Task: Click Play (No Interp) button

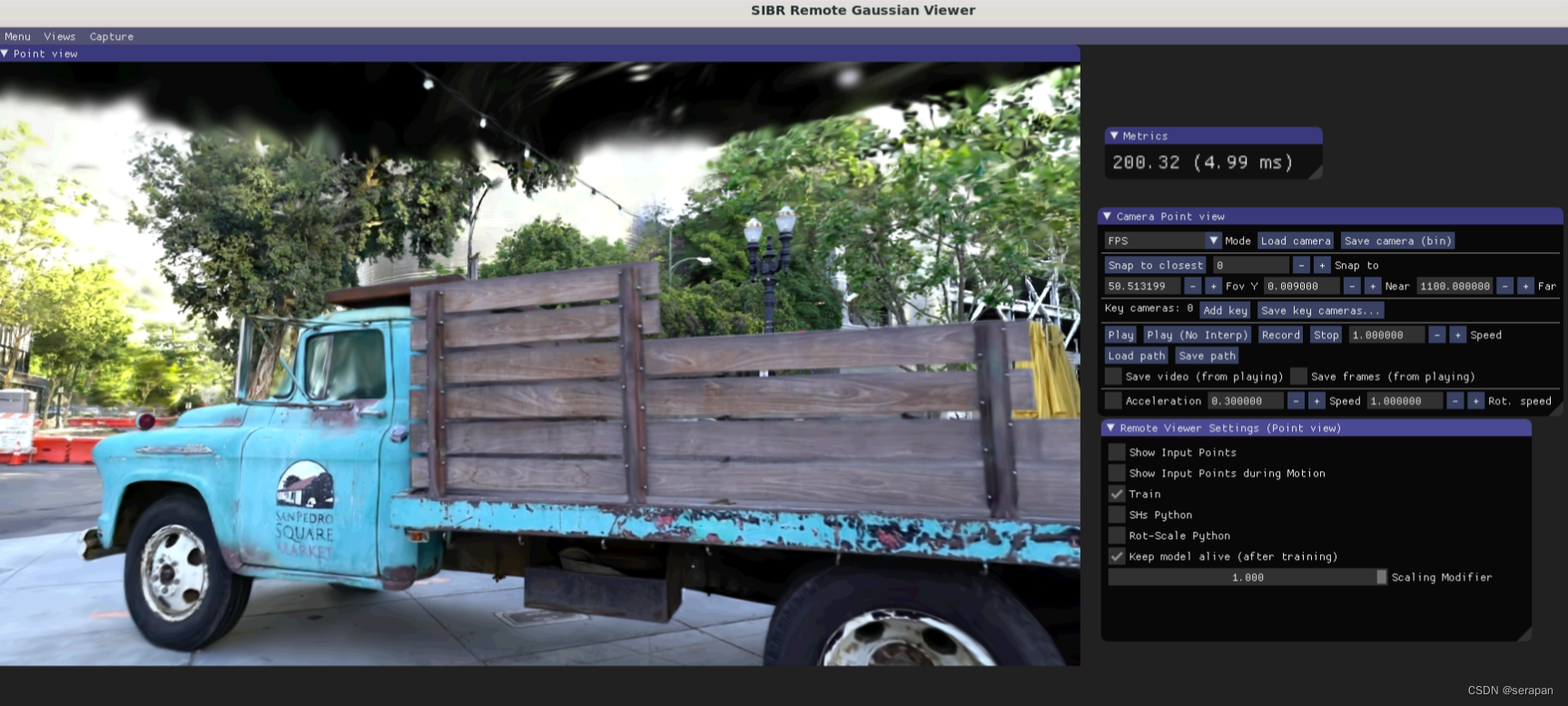Action: point(1198,335)
